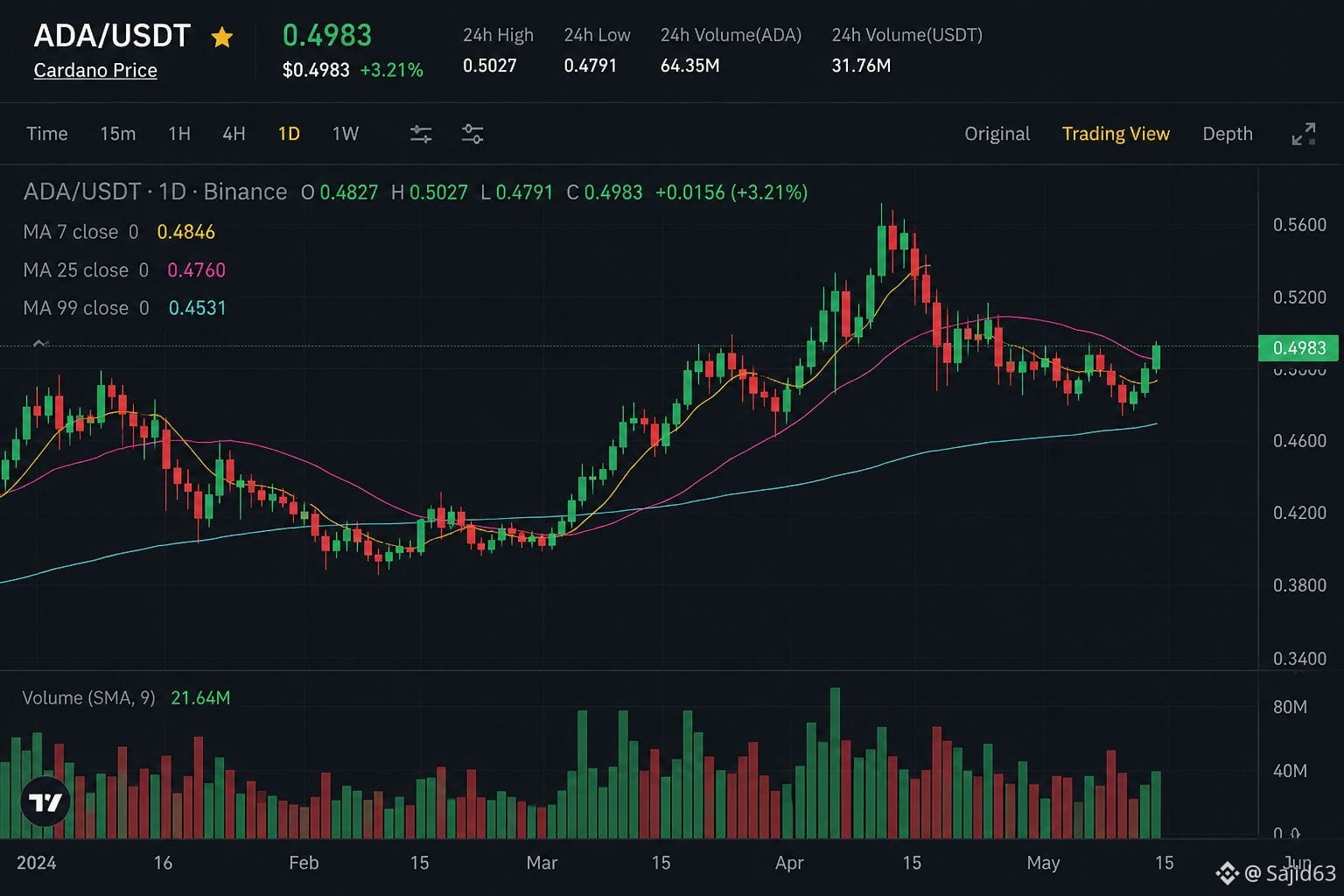The height and width of the screenshot is (896, 1344).
Task: Collapse the indicator legend with the caret
Action: [39, 343]
